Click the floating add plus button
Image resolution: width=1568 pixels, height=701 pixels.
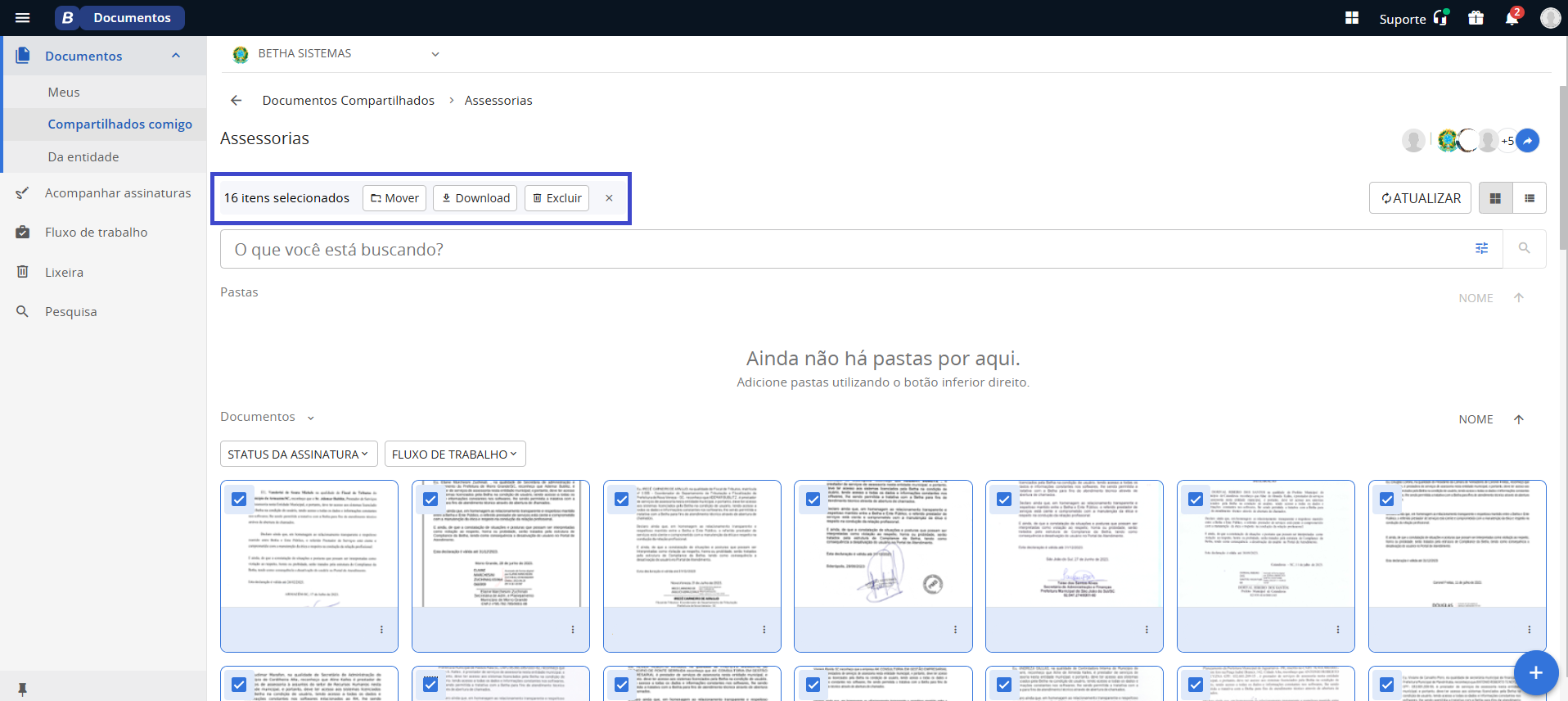point(1535,672)
